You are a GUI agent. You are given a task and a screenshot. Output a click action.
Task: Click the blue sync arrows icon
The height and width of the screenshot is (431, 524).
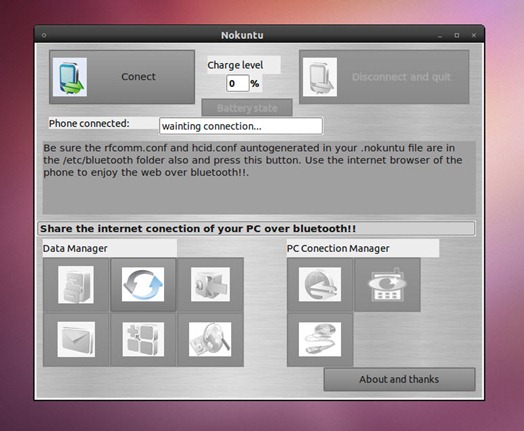click(x=143, y=285)
